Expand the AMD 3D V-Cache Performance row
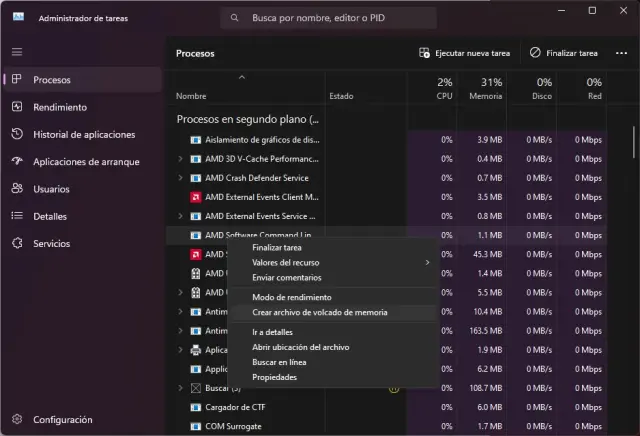This screenshot has width=640, height=436. [x=180, y=159]
